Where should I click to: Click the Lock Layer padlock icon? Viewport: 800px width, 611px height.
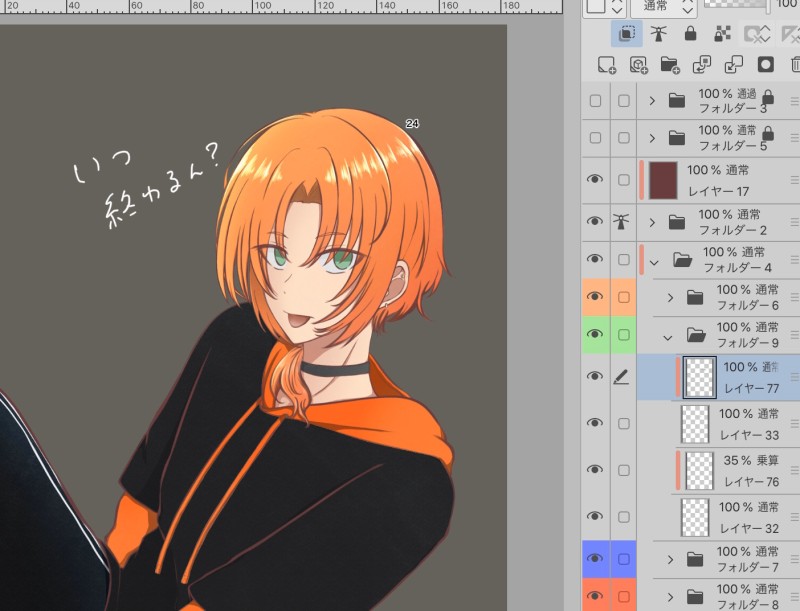click(690, 34)
